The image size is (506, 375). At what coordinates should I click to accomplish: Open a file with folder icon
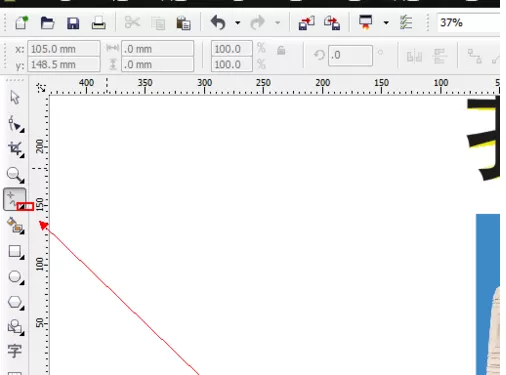tap(47, 23)
